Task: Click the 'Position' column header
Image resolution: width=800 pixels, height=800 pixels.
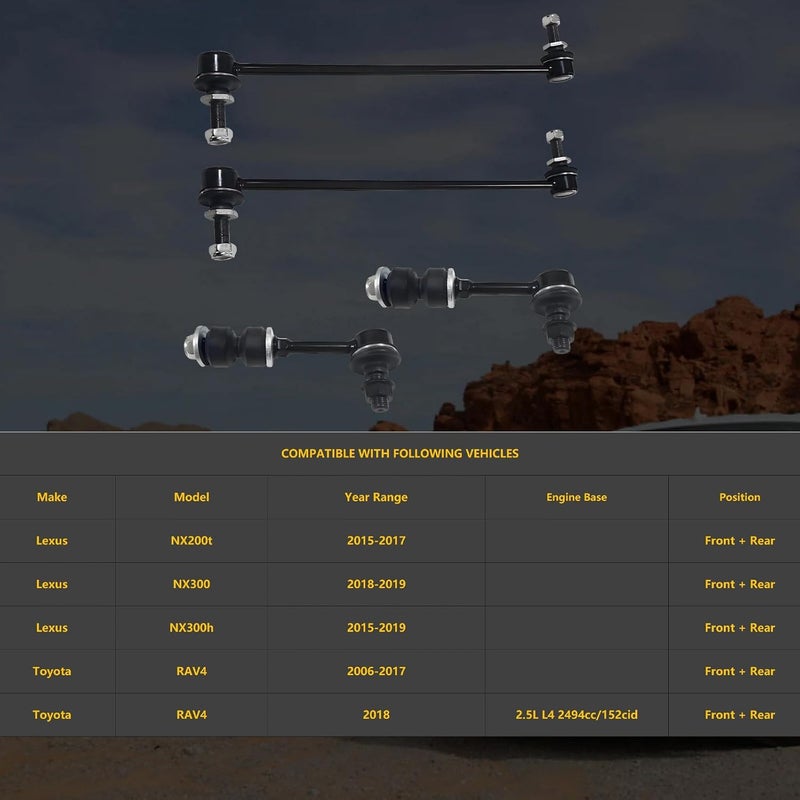Action: [739, 497]
